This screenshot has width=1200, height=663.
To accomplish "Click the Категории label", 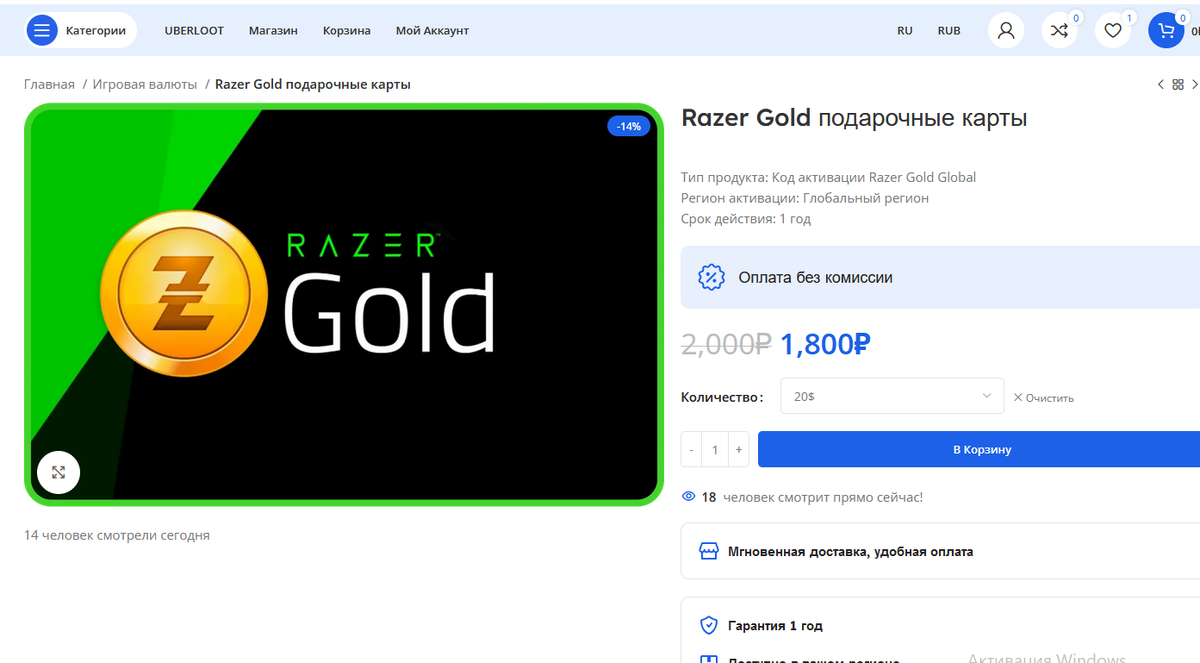I will pos(96,30).
